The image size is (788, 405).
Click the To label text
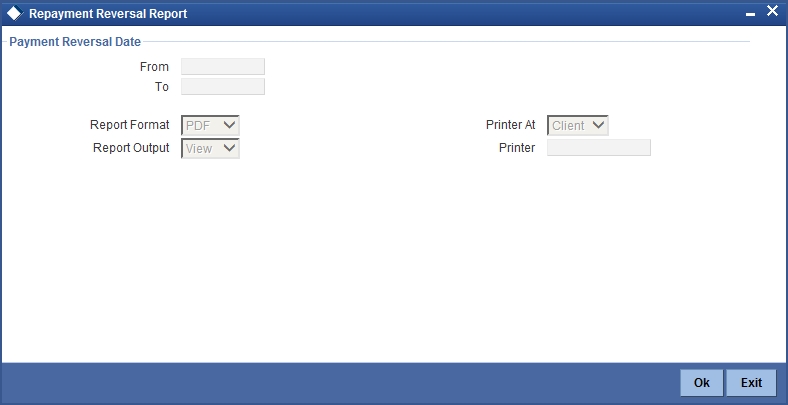(x=162, y=87)
